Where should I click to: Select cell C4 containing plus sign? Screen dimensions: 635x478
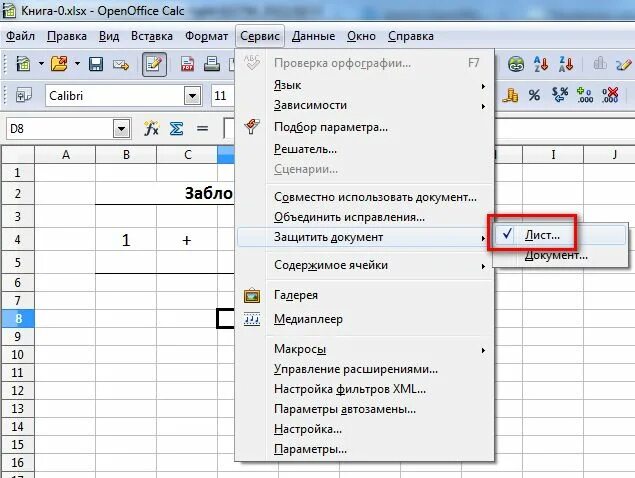[187, 240]
